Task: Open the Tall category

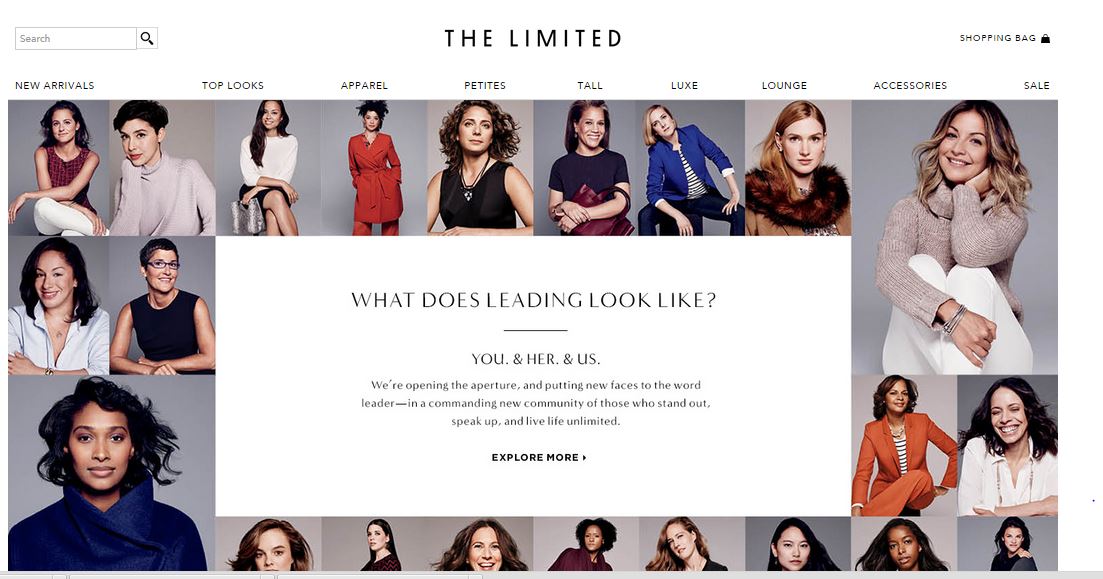Action: point(590,85)
